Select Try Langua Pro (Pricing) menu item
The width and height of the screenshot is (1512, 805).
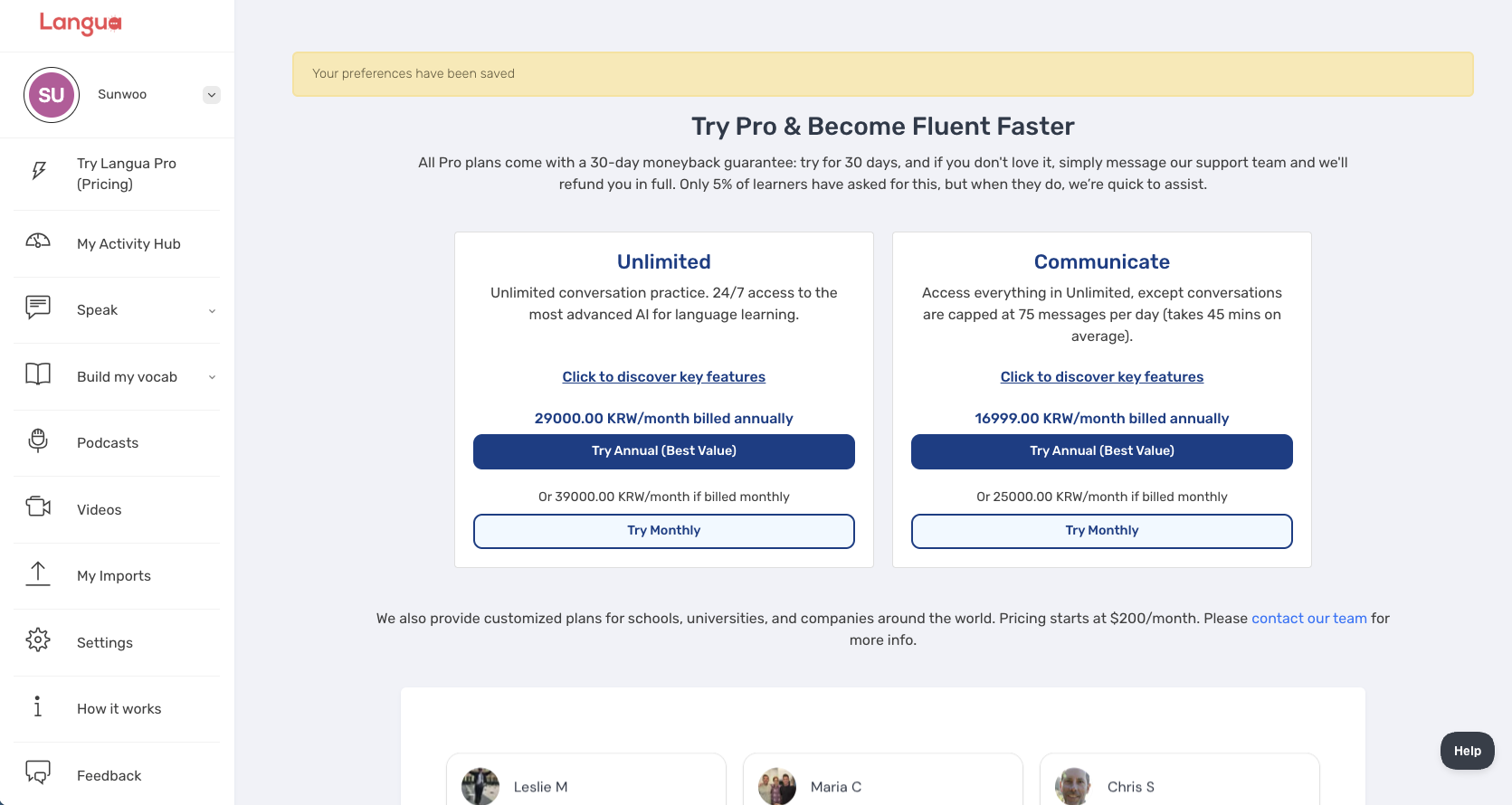tap(127, 174)
